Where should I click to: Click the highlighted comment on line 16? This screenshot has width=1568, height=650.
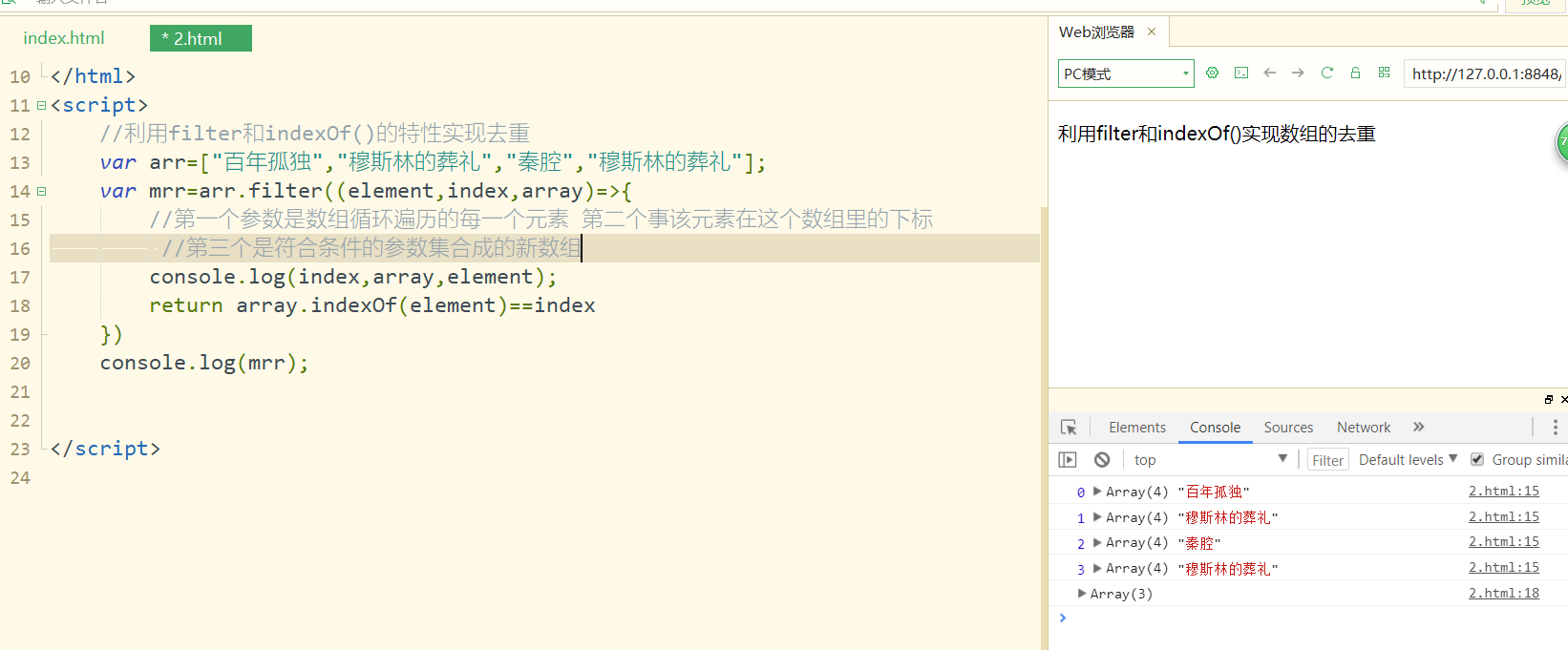coord(371,248)
